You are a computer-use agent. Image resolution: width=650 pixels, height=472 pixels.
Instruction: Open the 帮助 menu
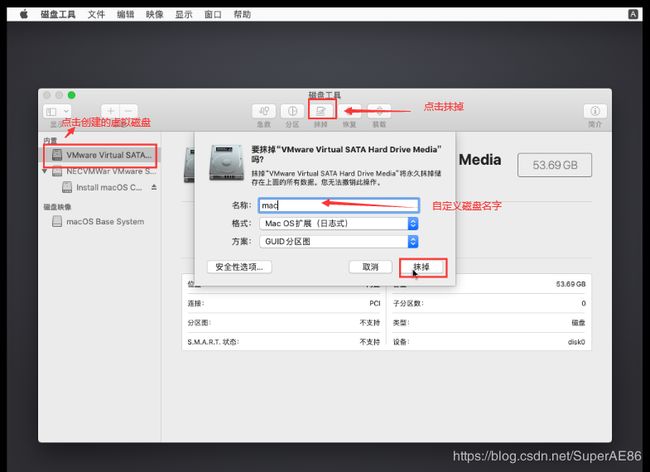coord(242,15)
